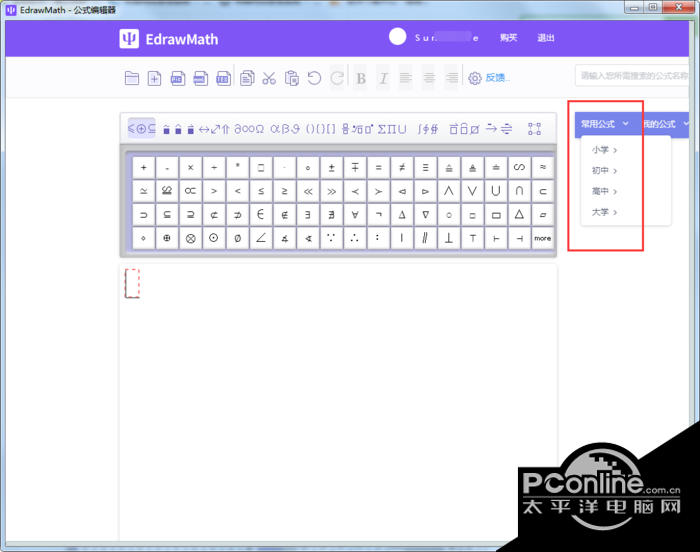The width and height of the screenshot is (700, 552).
Task: Insert the multiplication × symbol
Action: click(x=191, y=167)
